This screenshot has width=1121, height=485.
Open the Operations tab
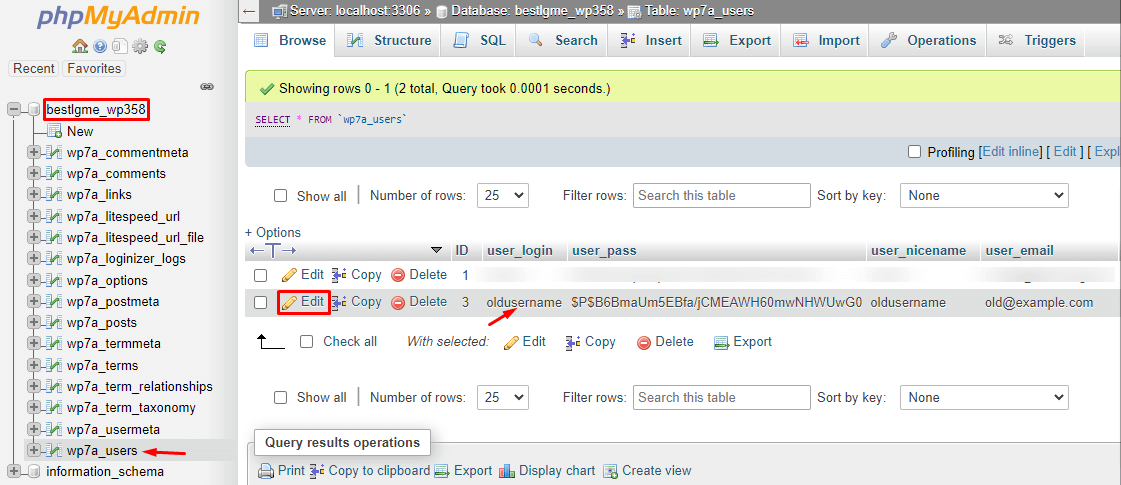pos(928,41)
